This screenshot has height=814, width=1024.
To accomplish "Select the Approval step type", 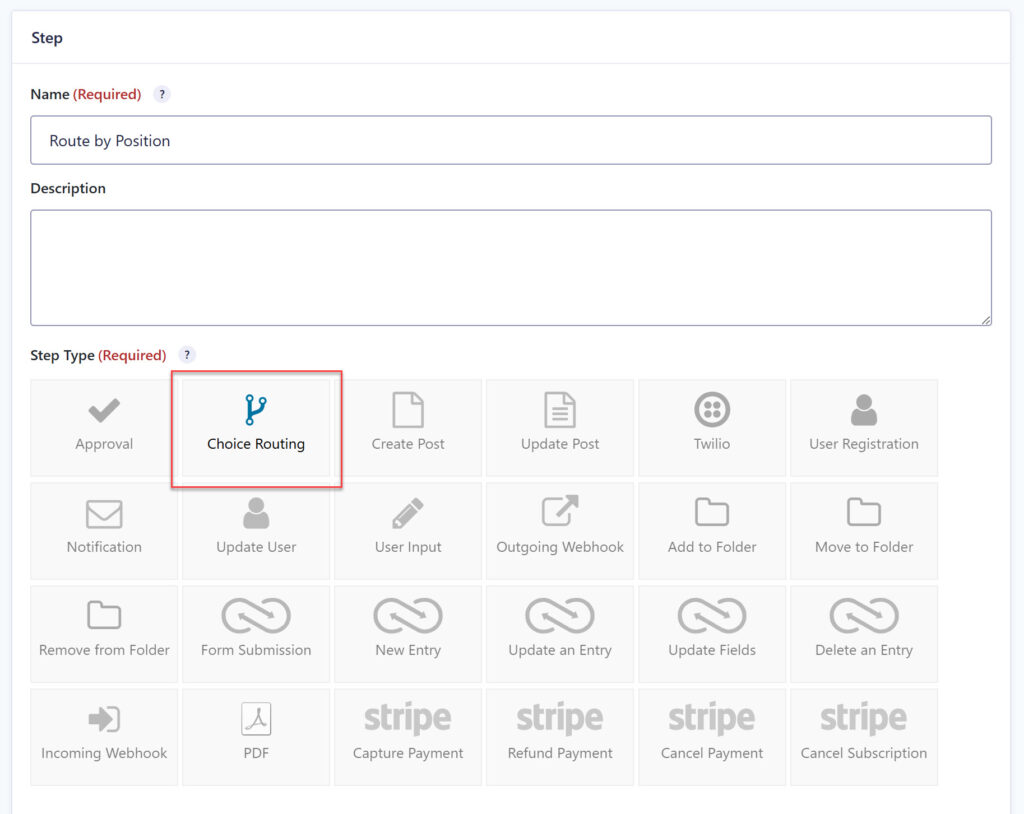I will pyautogui.click(x=104, y=428).
